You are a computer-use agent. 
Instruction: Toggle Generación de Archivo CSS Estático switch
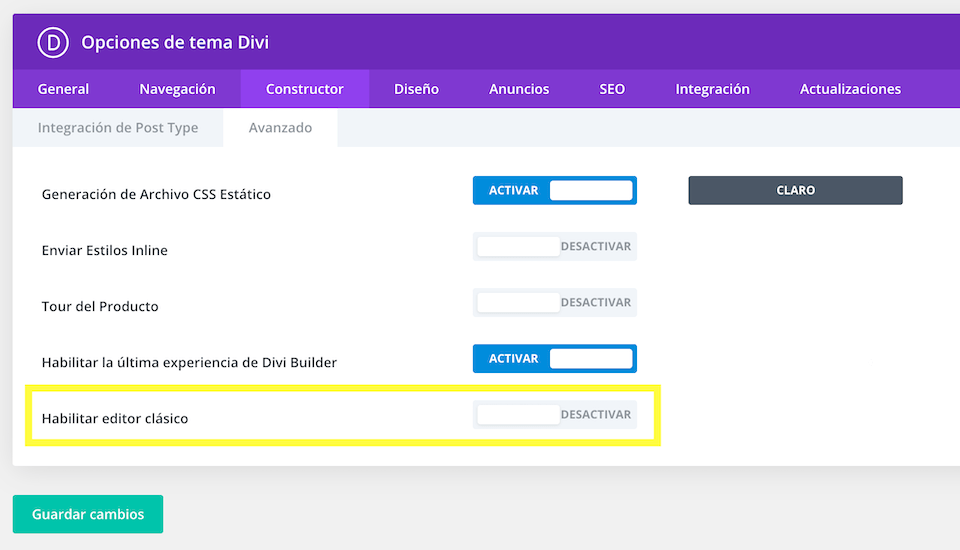point(555,190)
